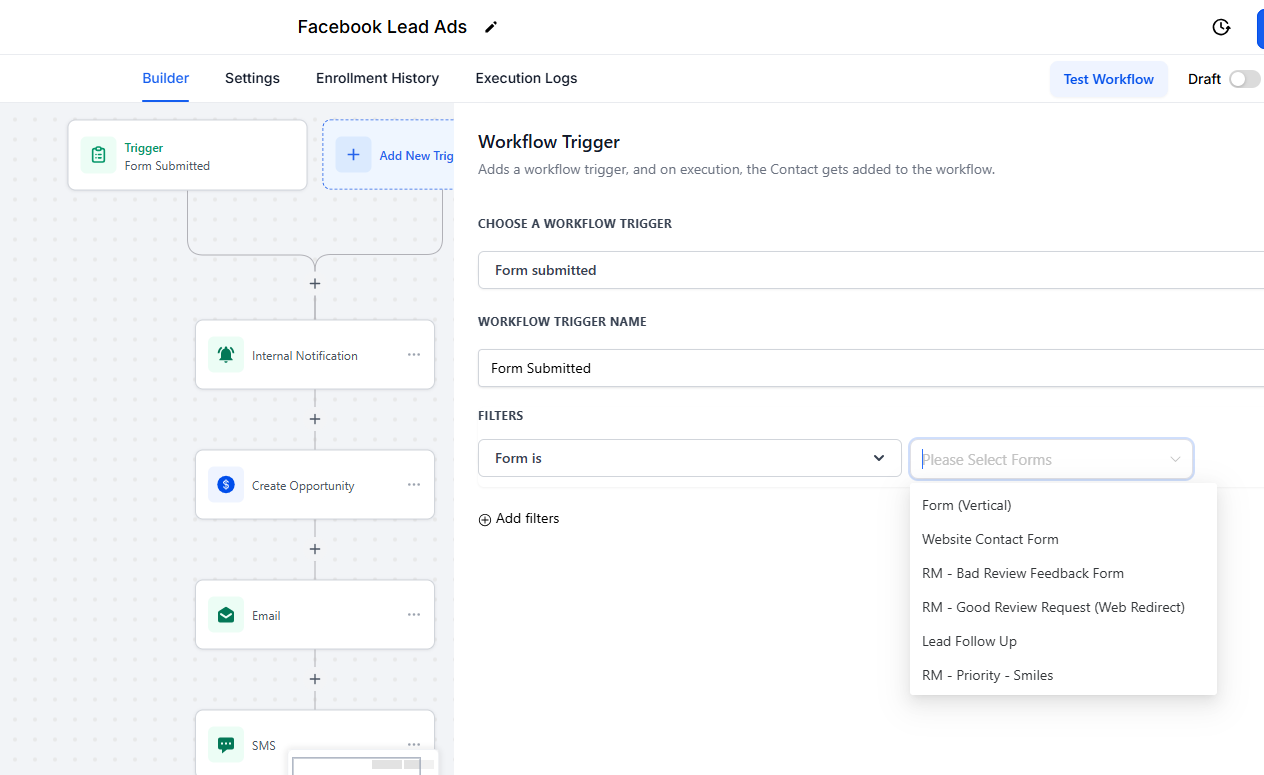Click the plus icon in Add New Trigger

(353, 155)
